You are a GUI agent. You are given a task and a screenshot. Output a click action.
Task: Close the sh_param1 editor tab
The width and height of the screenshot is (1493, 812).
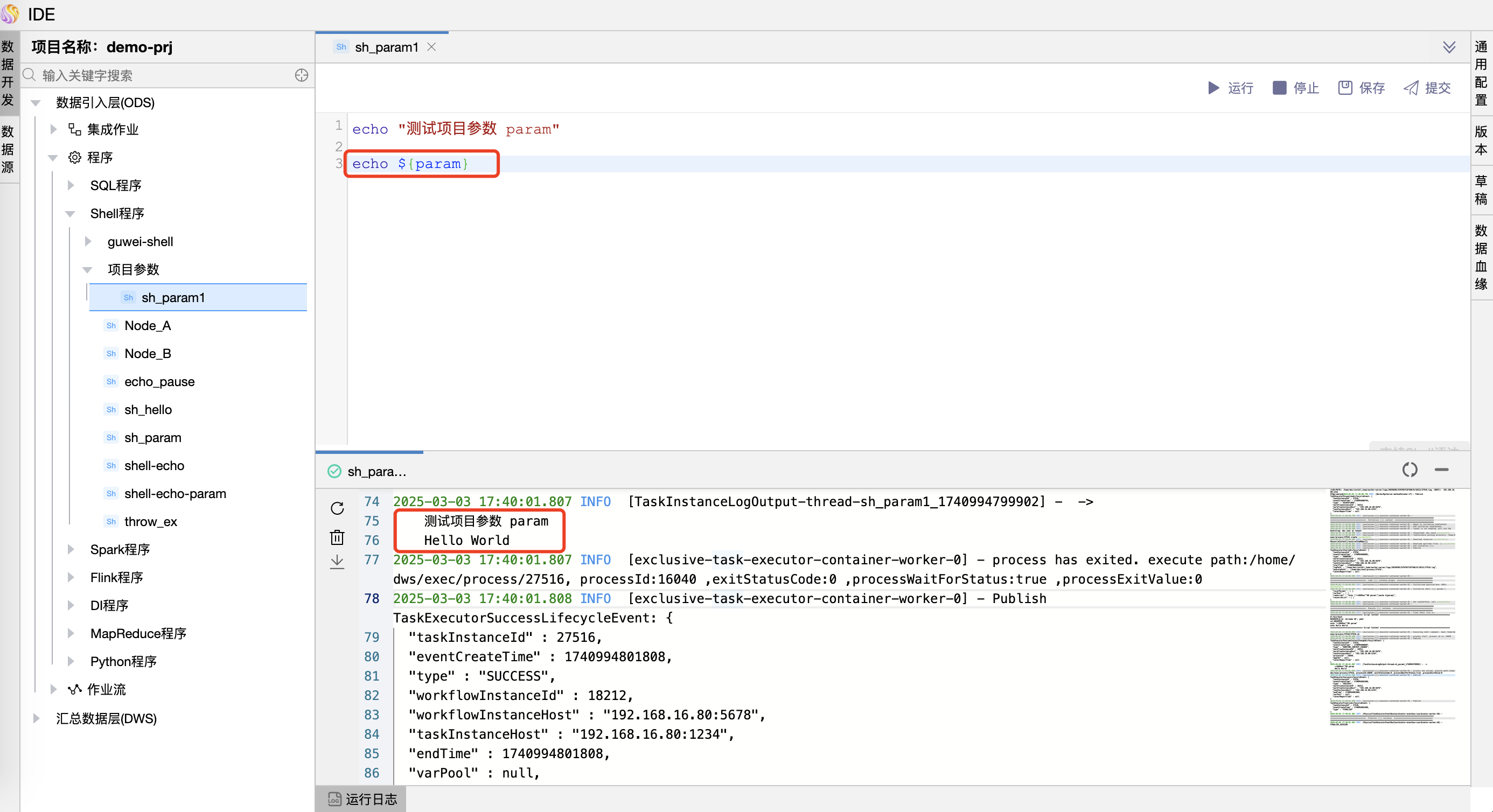coord(431,47)
